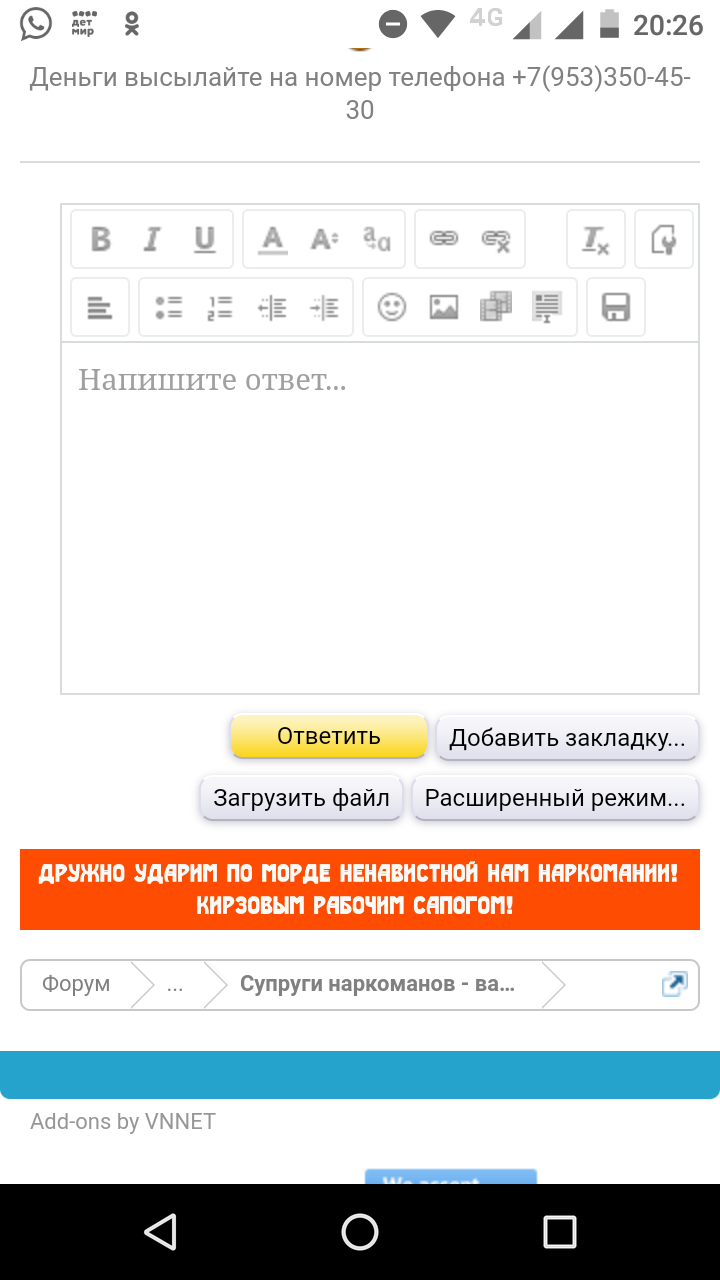Click the remove formatting icon
The width and height of the screenshot is (720, 1280).
point(596,240)
